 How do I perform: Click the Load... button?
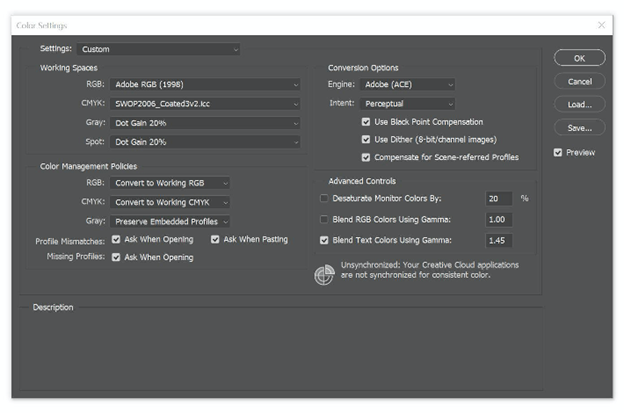(x=579, y=105)
